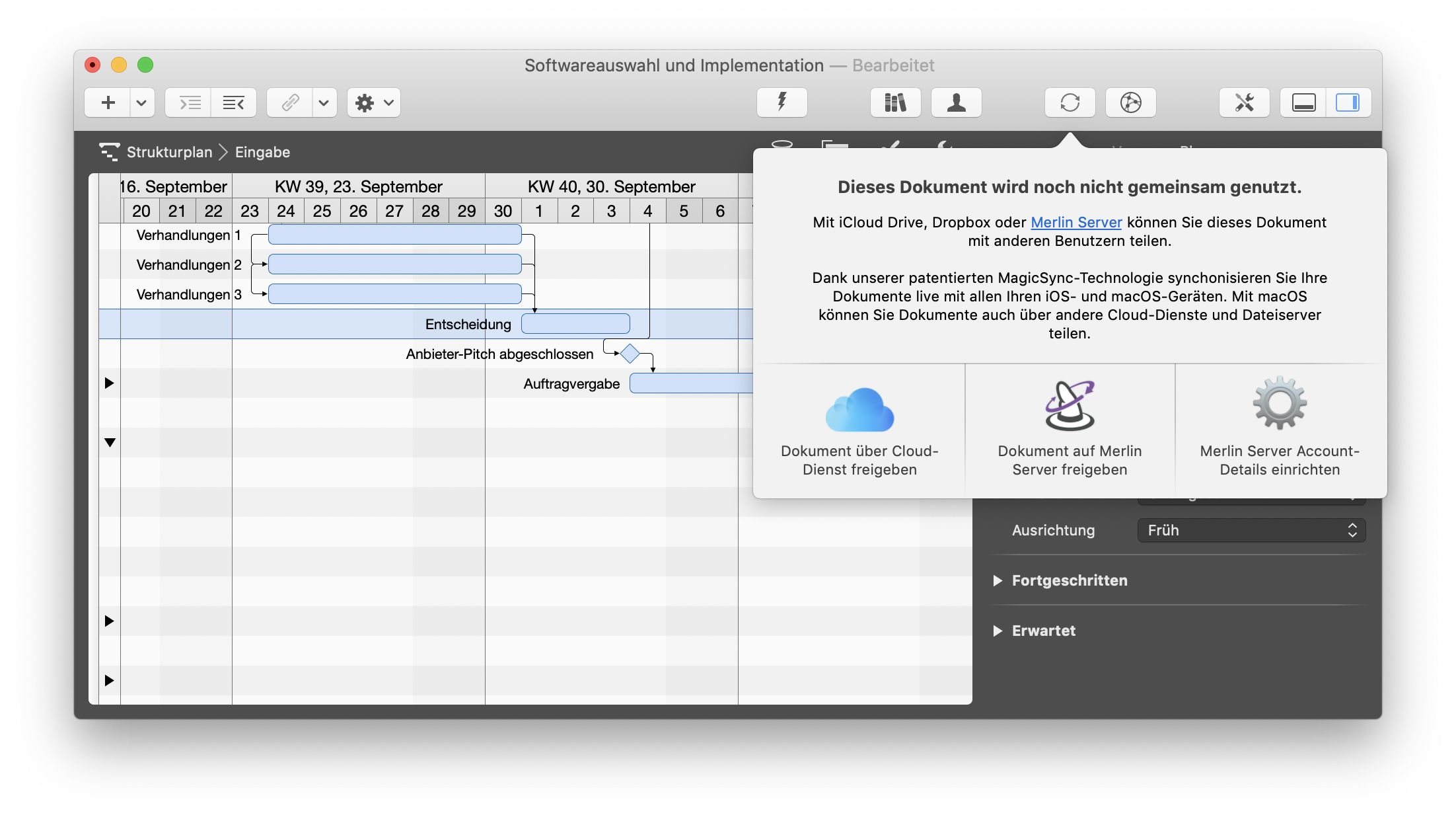Toggle the bottom panel view button

[1303, 102]
